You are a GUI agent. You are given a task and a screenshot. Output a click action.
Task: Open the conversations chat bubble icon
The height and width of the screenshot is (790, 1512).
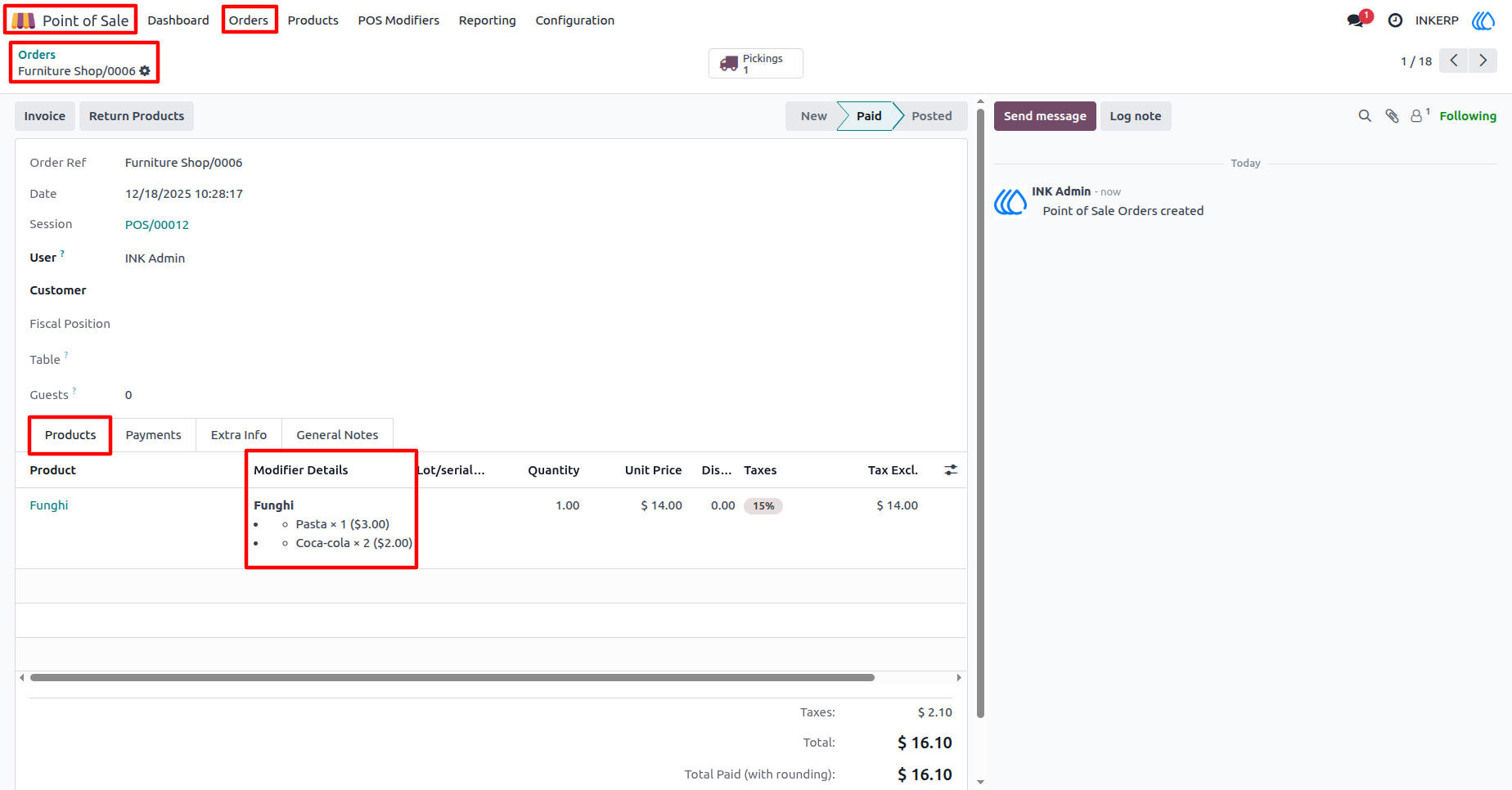(1356, 20)
